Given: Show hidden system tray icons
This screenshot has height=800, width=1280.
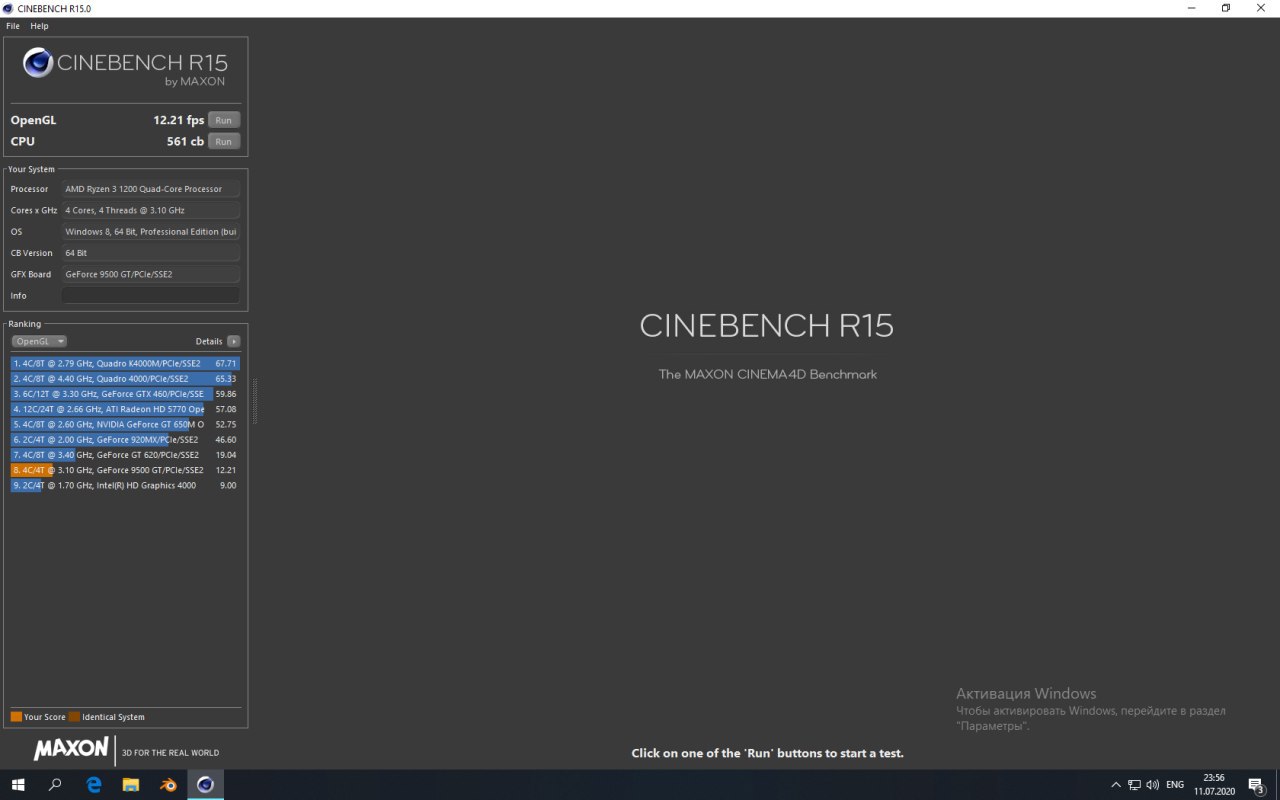Looking at the screenshot, I should (x=1116, y=785).
